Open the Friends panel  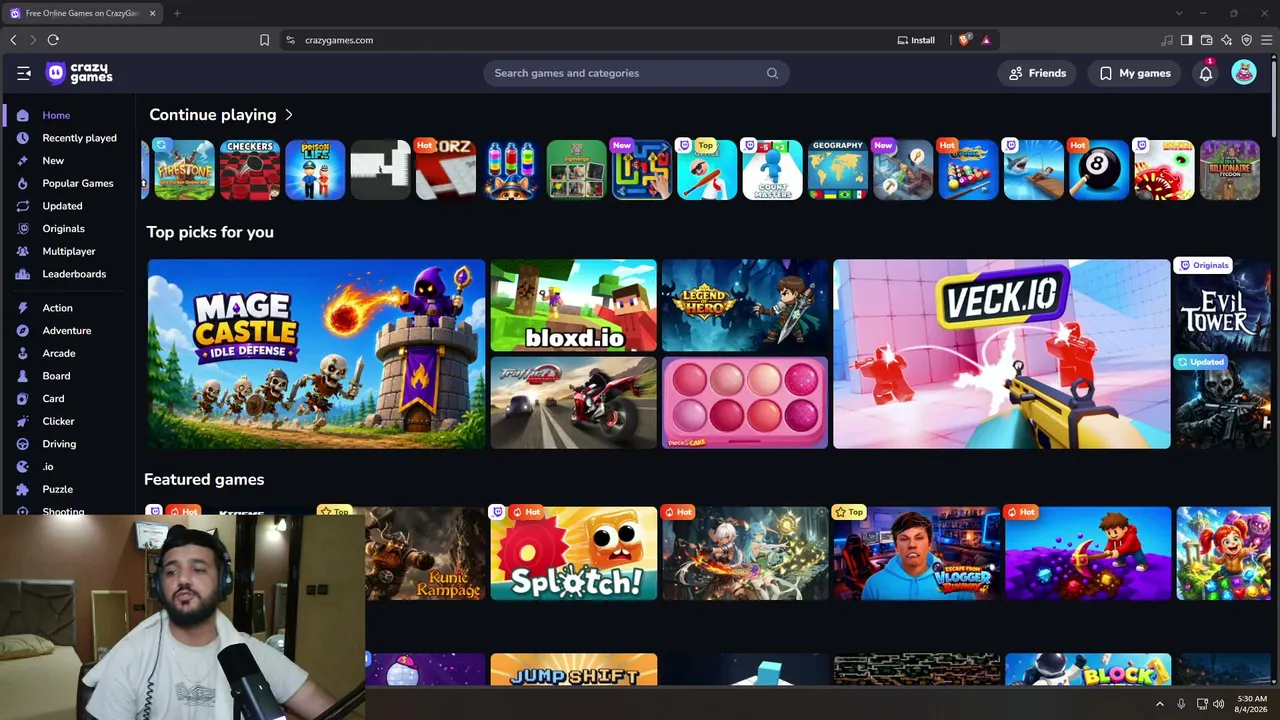point(1038,73)
